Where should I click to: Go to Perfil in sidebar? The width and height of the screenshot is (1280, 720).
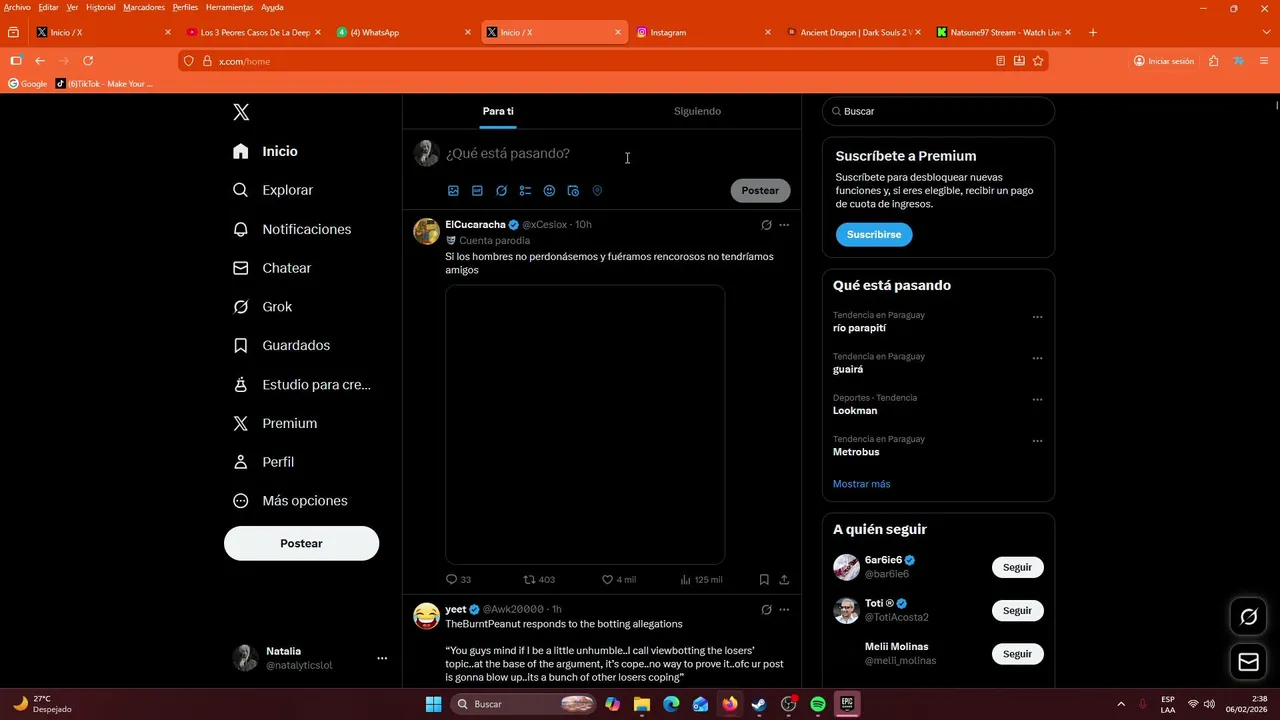coord(263,462)
